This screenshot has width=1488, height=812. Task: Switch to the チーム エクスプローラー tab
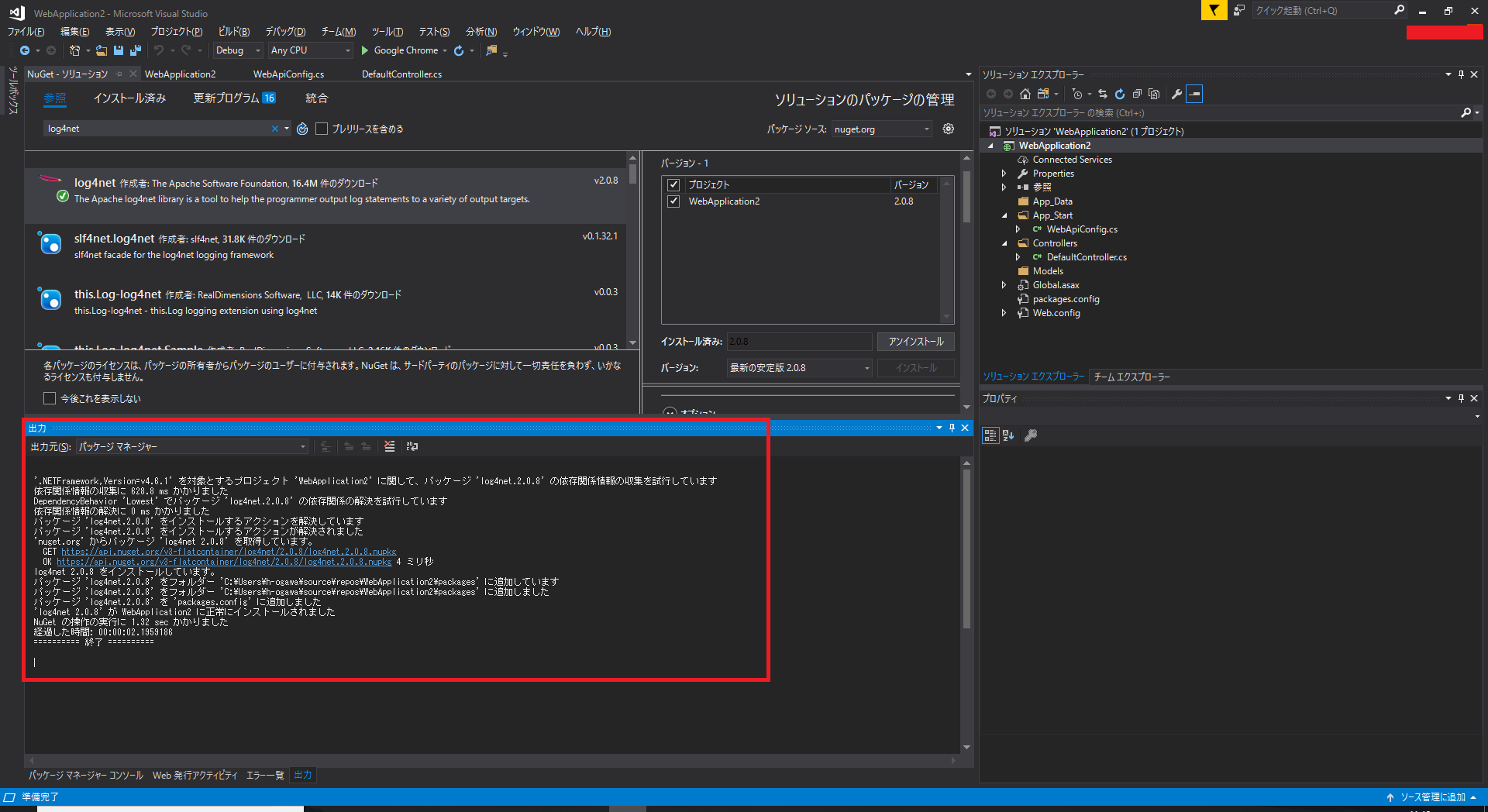click(x=1131, y=377)
